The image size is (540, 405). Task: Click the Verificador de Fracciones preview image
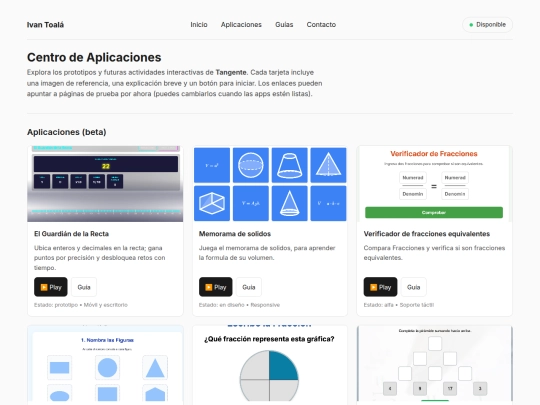pyautogui.click(x=434, y=184)
